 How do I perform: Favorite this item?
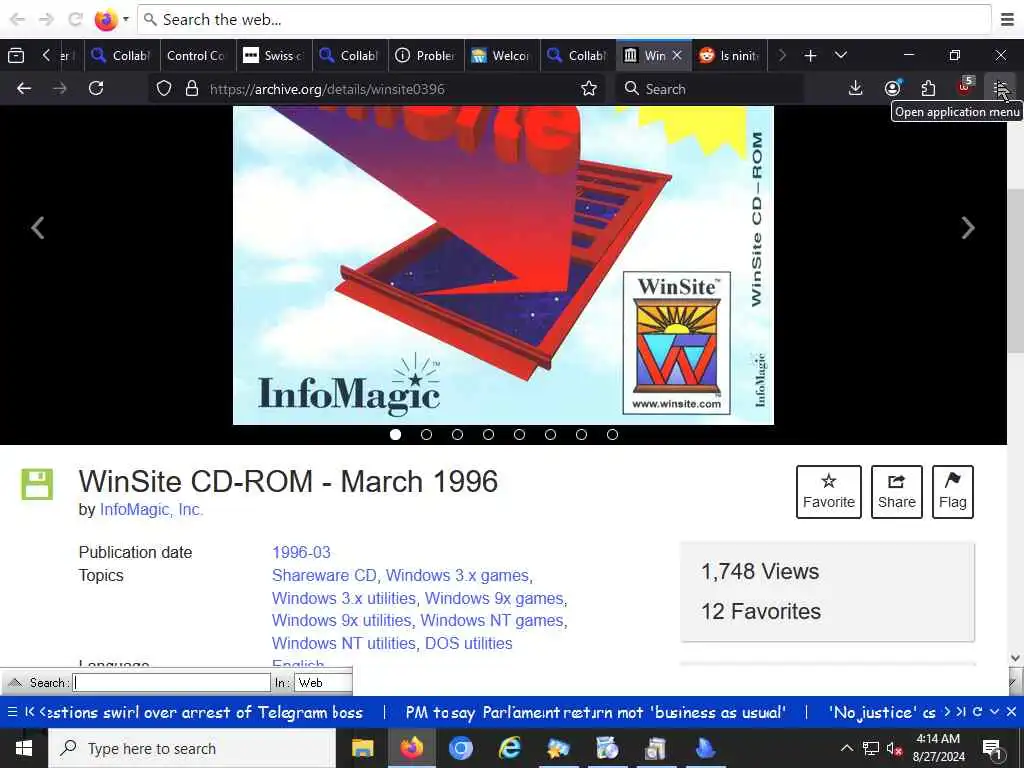pyautogui.click(x=829, y=492)
